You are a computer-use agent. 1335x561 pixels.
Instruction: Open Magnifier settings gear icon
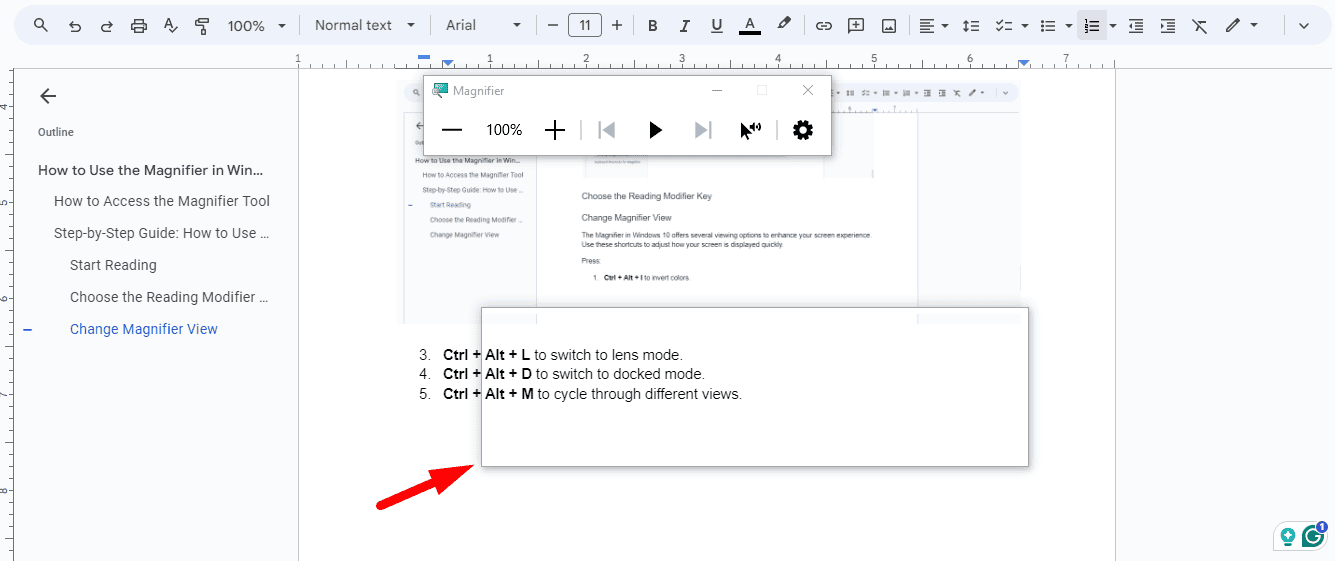pyautogui.click(x=802, y=130)
